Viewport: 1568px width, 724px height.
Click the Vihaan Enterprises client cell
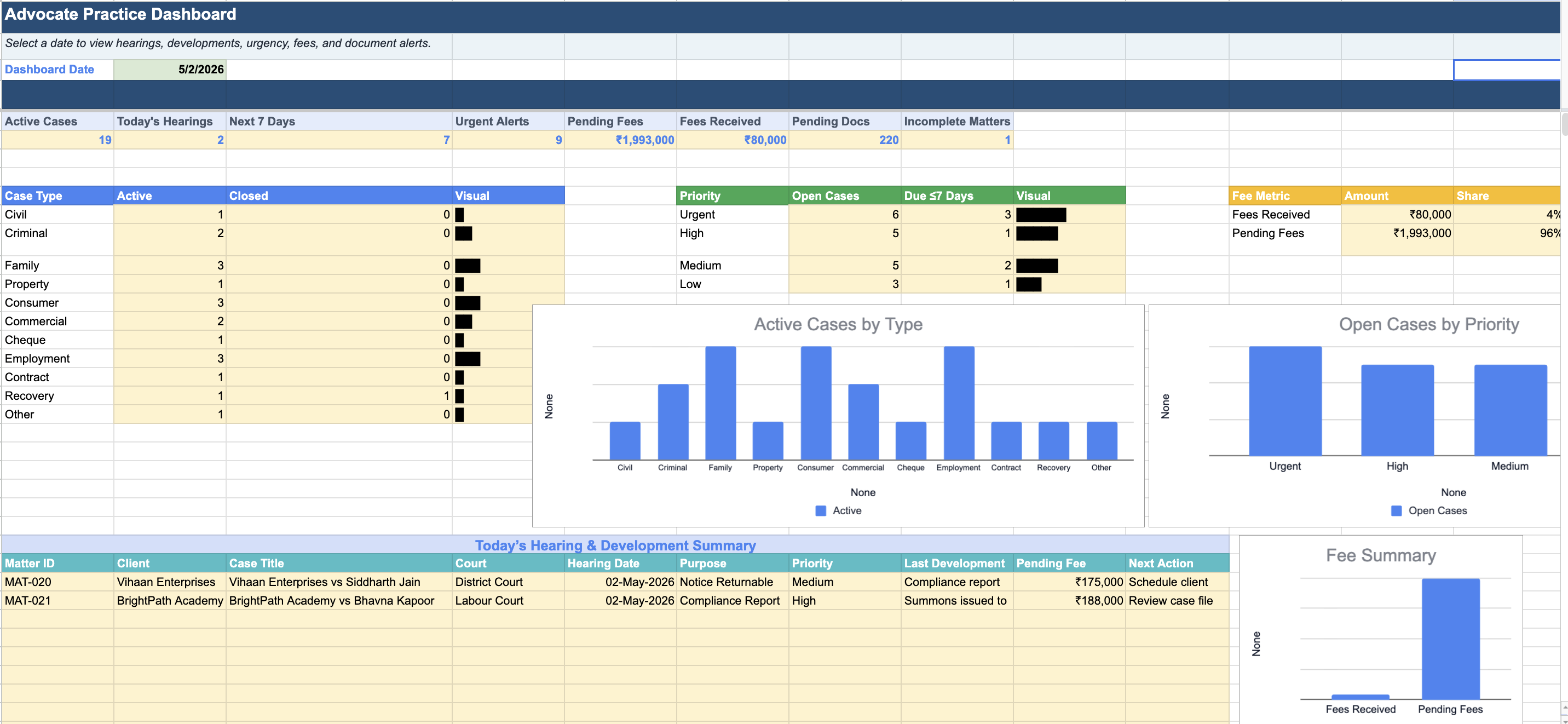(170, 582)
